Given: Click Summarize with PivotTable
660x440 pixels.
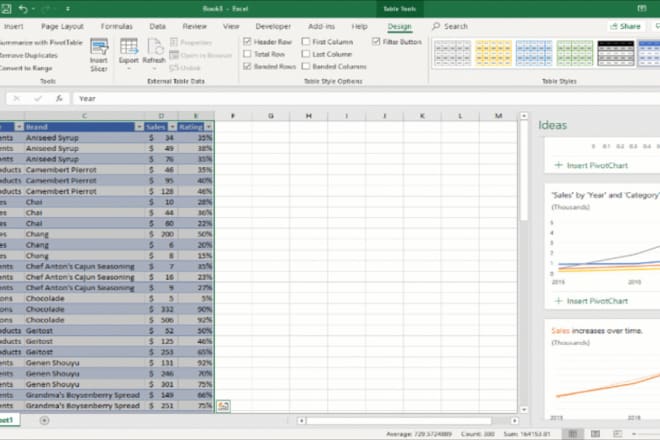Looking at the screenshot, I should point(41,43).
